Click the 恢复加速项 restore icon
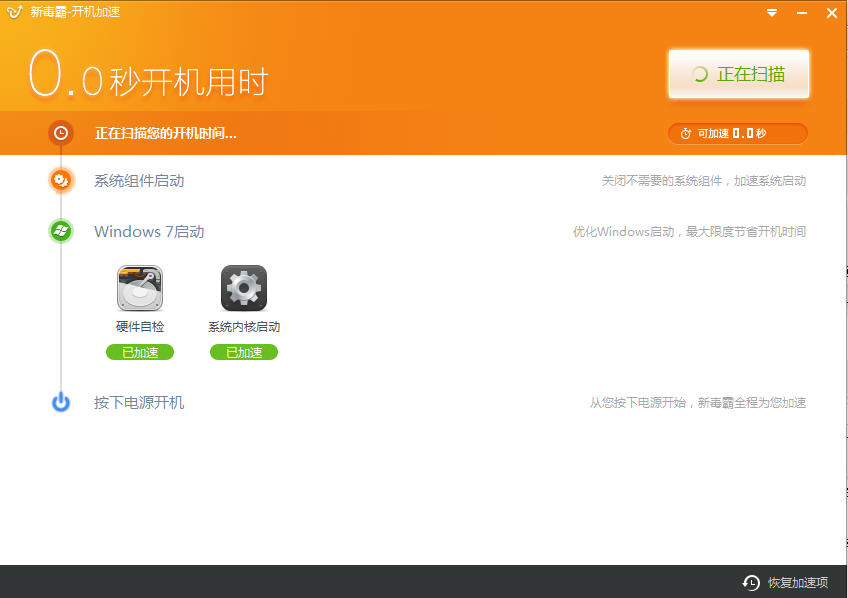848x598 pixels. coord(751,582)
